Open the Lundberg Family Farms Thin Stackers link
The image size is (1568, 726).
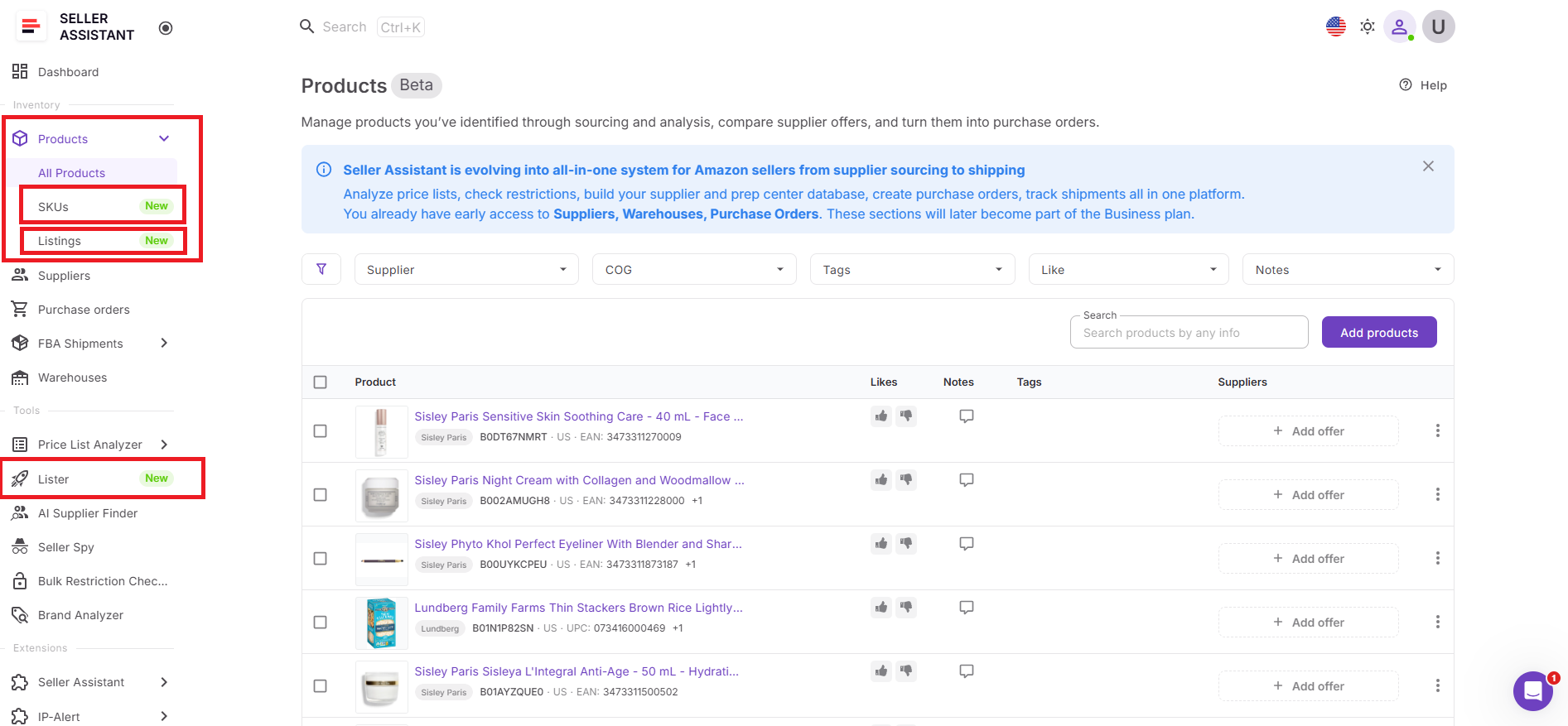click(578, 608)
